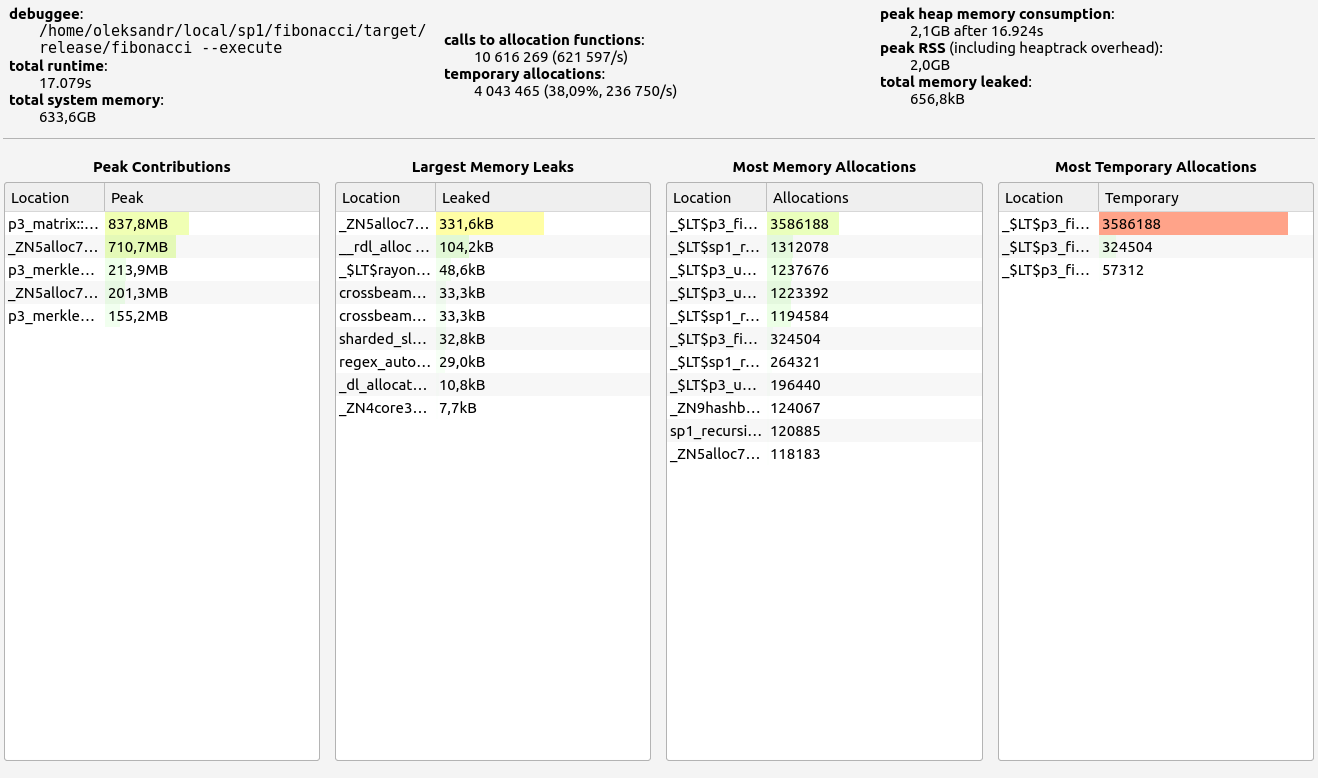Select the p3_matrix row with 837,8MB peak
Image resolution: width=1318 pixels, height=778 pixels.
pyautogui.click(x=55, y=224)
